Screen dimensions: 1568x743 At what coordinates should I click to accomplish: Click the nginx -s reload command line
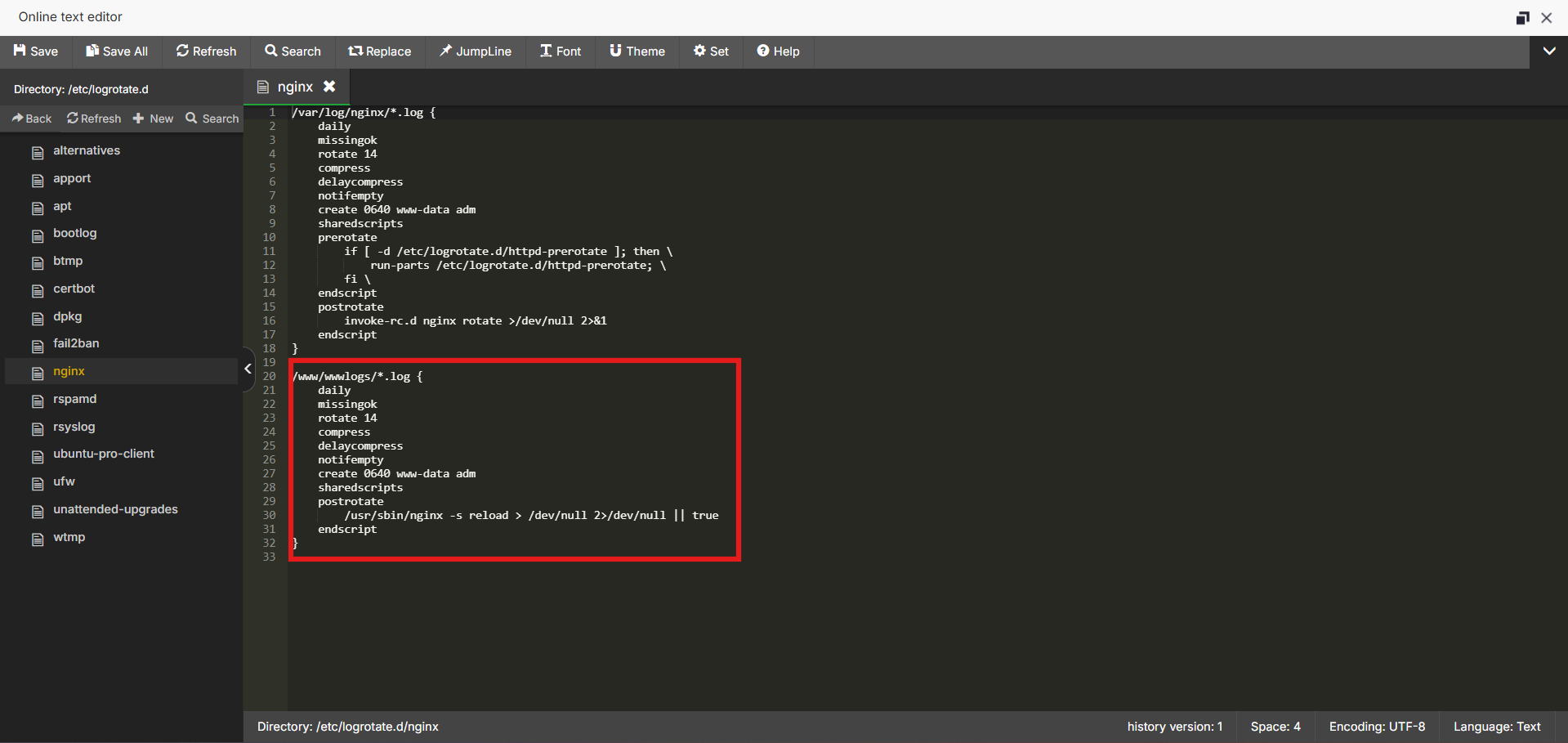(x=531, y=515)
